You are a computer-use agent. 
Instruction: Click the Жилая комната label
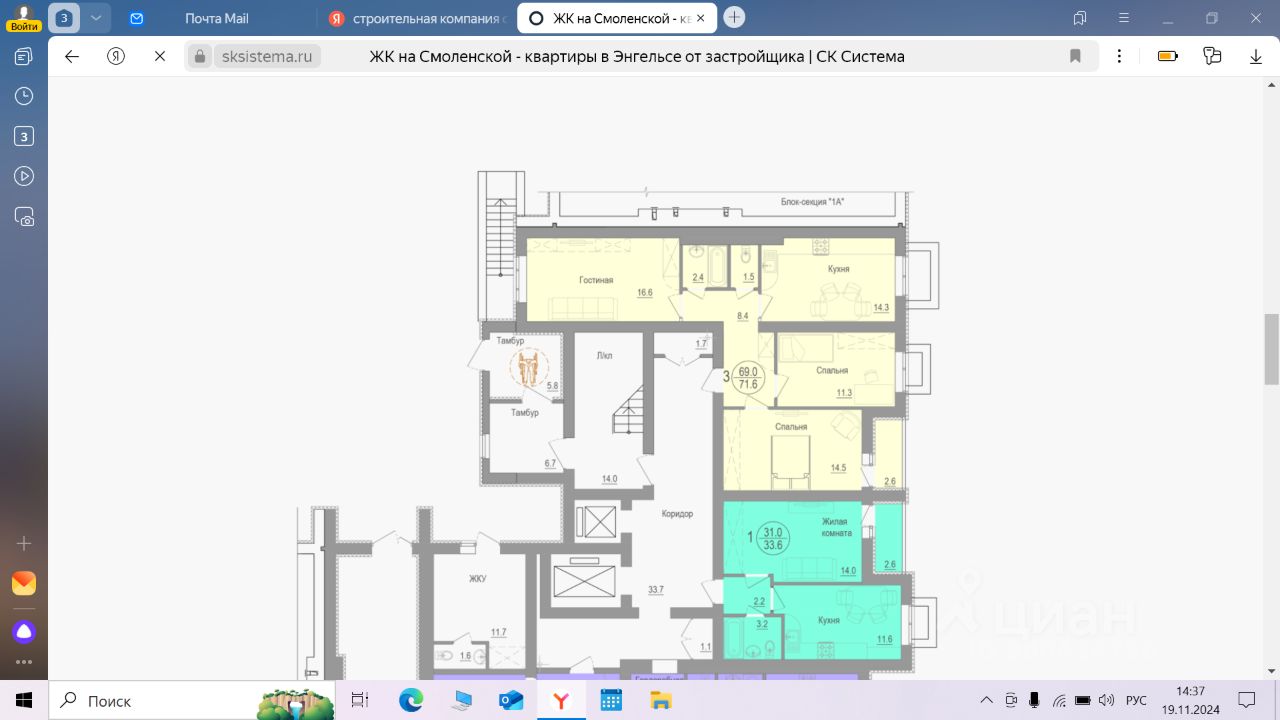coord(835,527)
